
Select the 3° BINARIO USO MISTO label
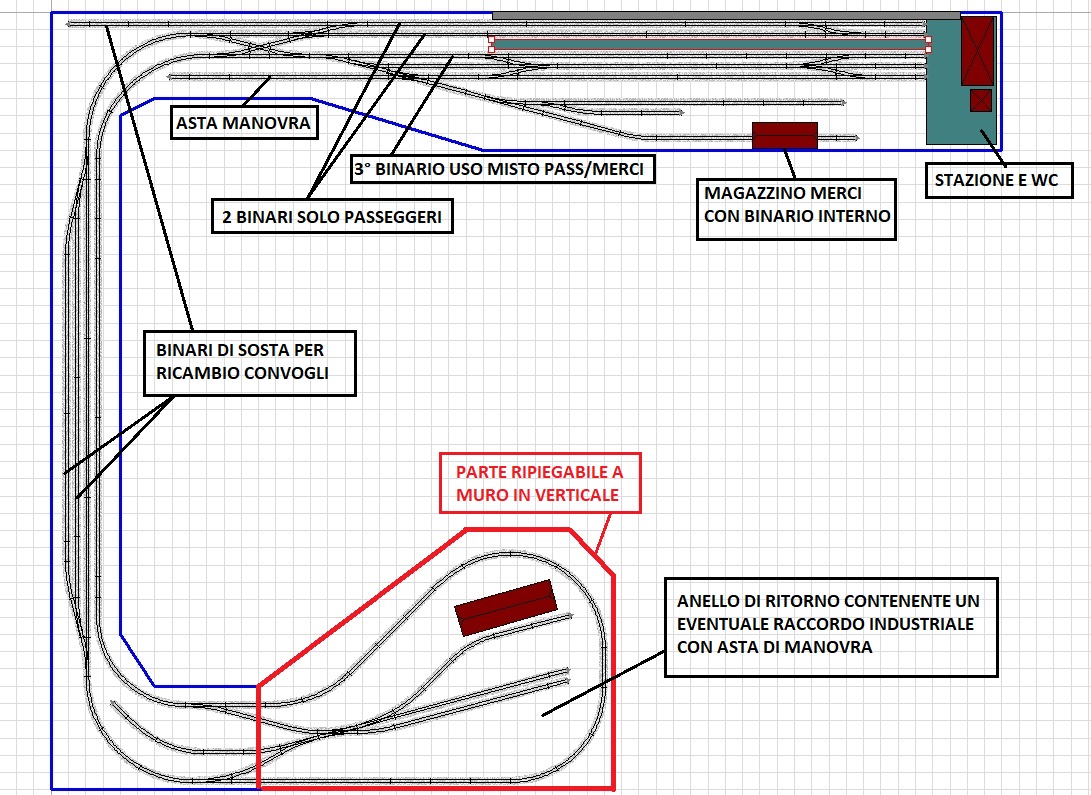502,169
